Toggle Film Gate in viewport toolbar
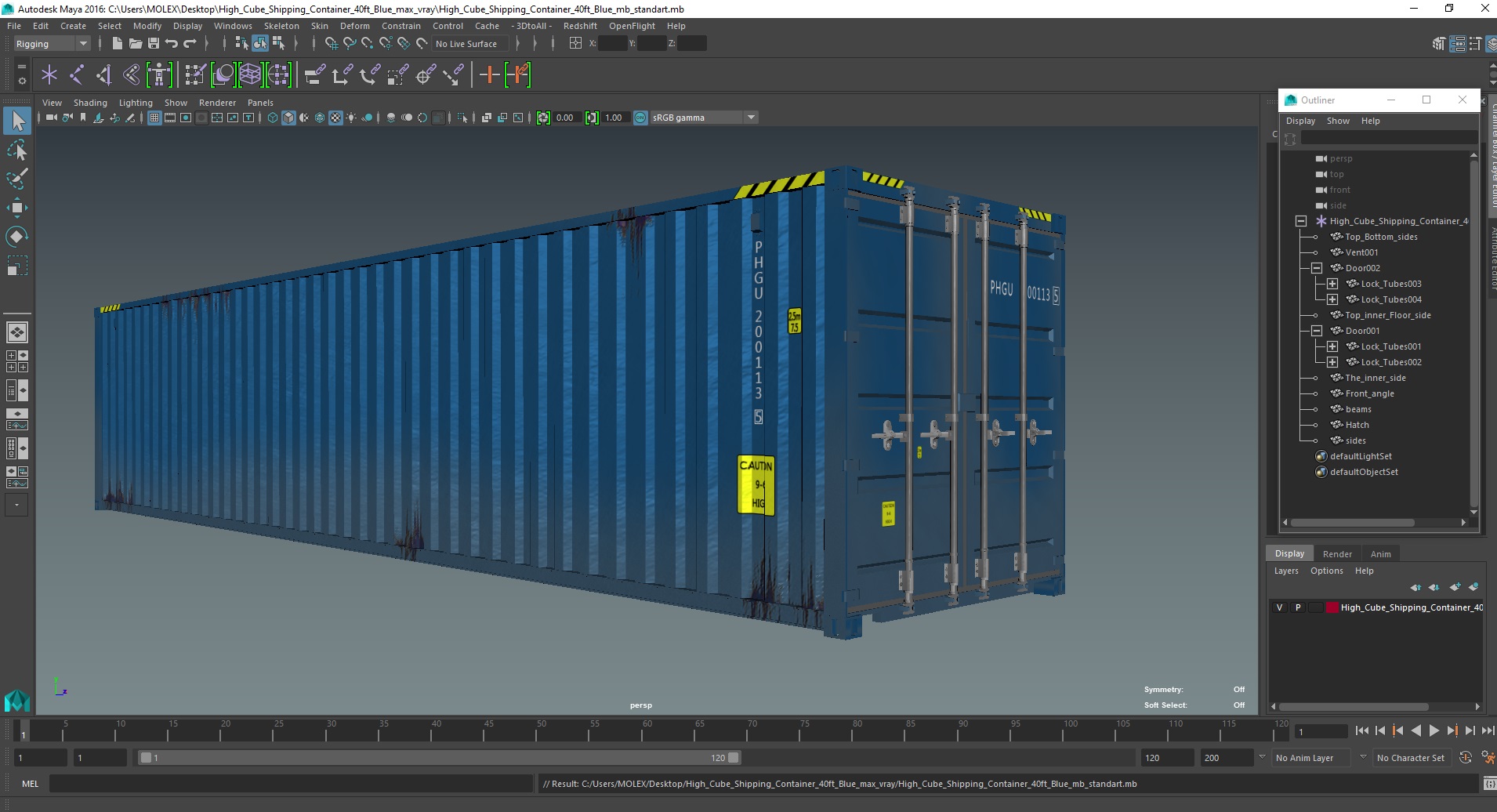The width and height of the screenshot is (1497, 812). click(x=170, y=118)
